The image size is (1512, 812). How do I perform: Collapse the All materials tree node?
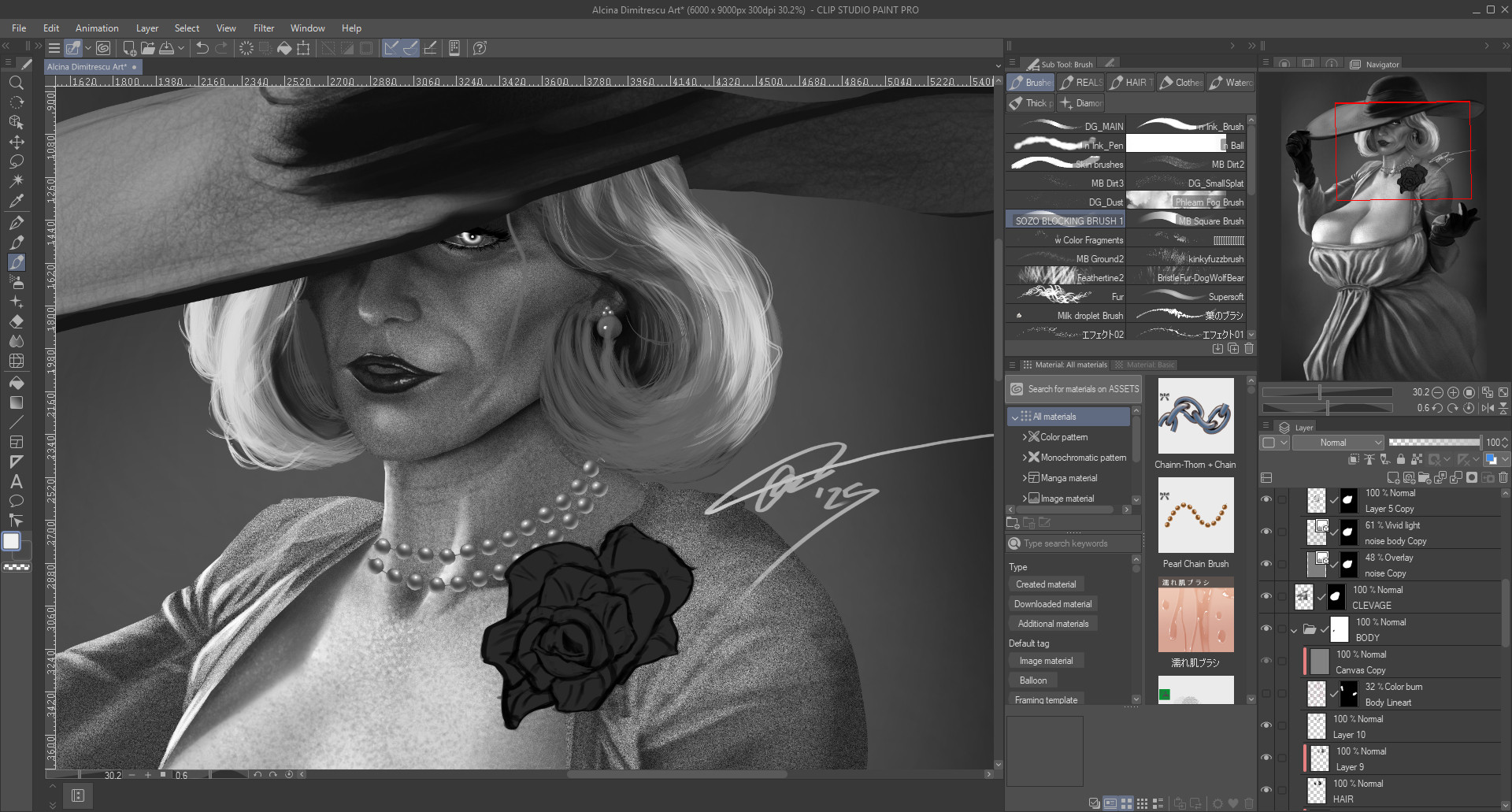(x=1015, y=417)
